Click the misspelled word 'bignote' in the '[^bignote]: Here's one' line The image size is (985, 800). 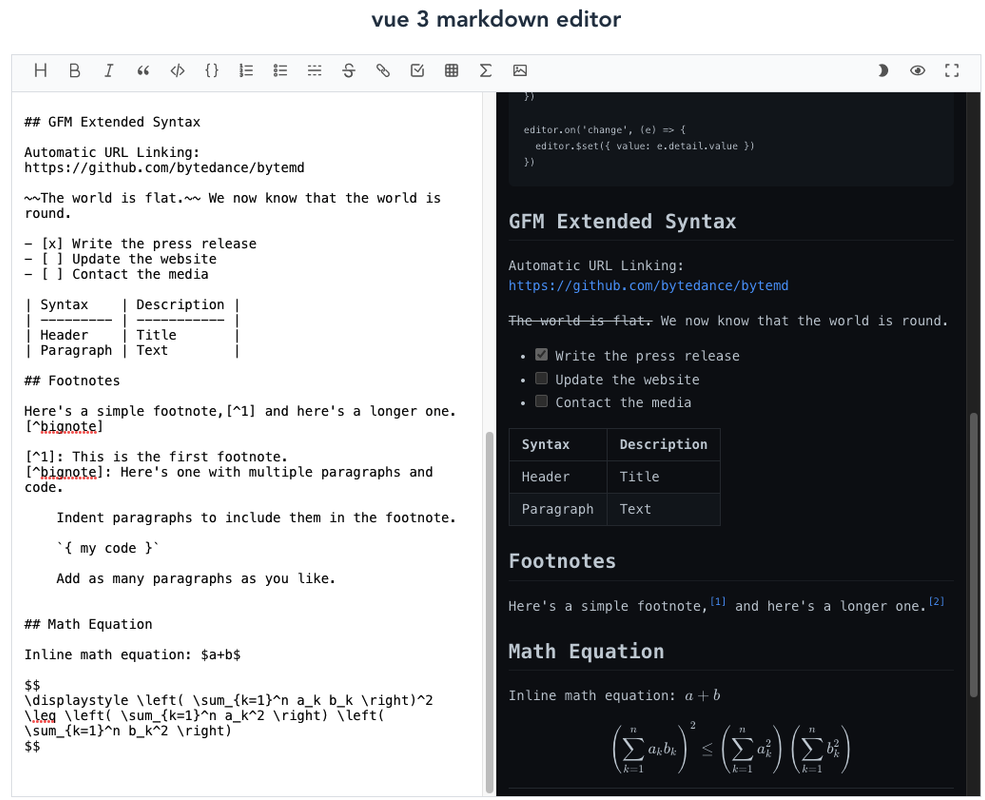68,472
